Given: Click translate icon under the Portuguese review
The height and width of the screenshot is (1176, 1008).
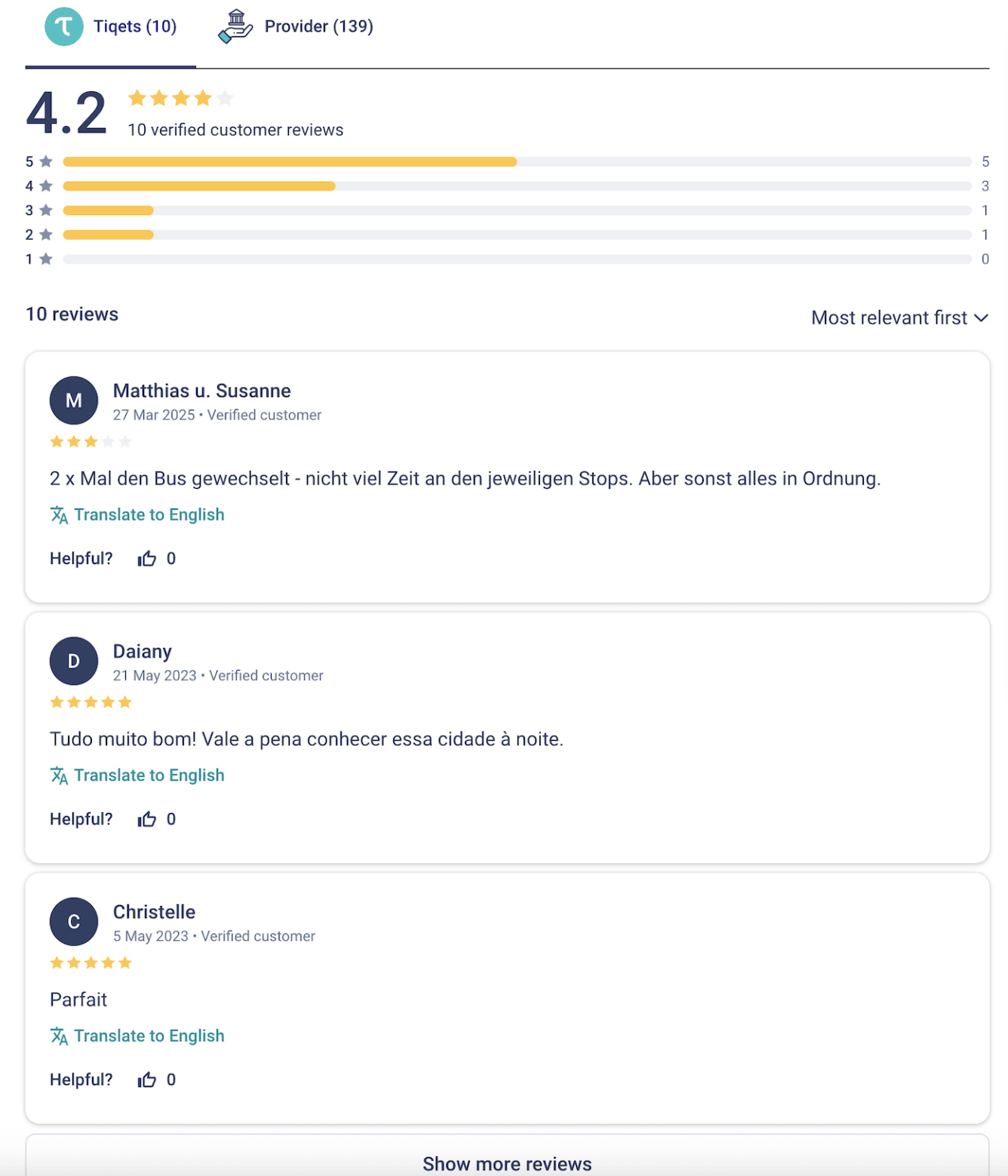Looking at the screenshot, I should coord(59,775).
